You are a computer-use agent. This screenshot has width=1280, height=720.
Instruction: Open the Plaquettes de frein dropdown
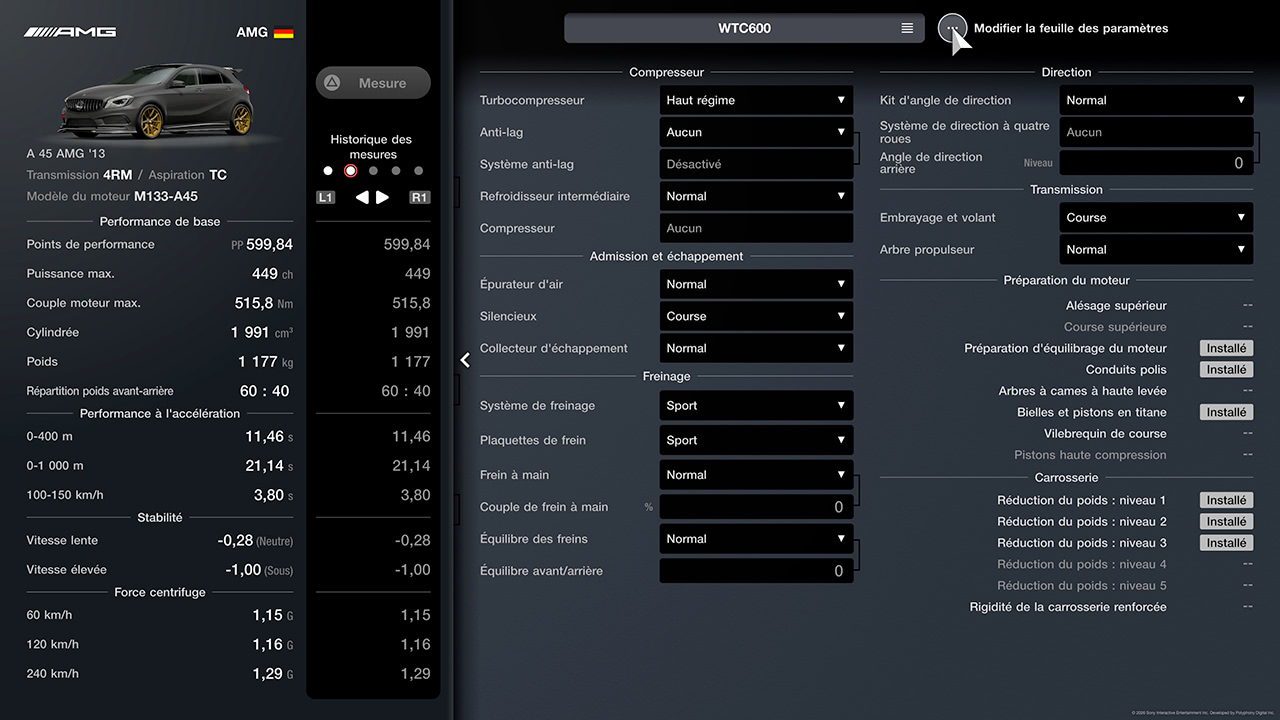[x=756, y=440]
